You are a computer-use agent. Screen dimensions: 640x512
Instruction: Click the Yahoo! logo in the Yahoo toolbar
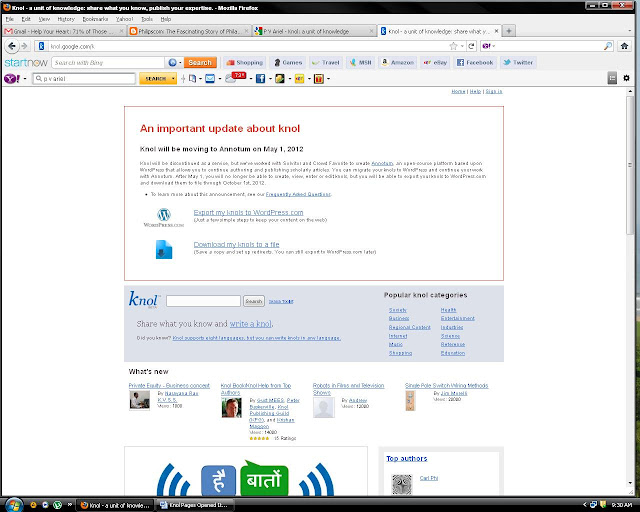[x=11, y=78]
